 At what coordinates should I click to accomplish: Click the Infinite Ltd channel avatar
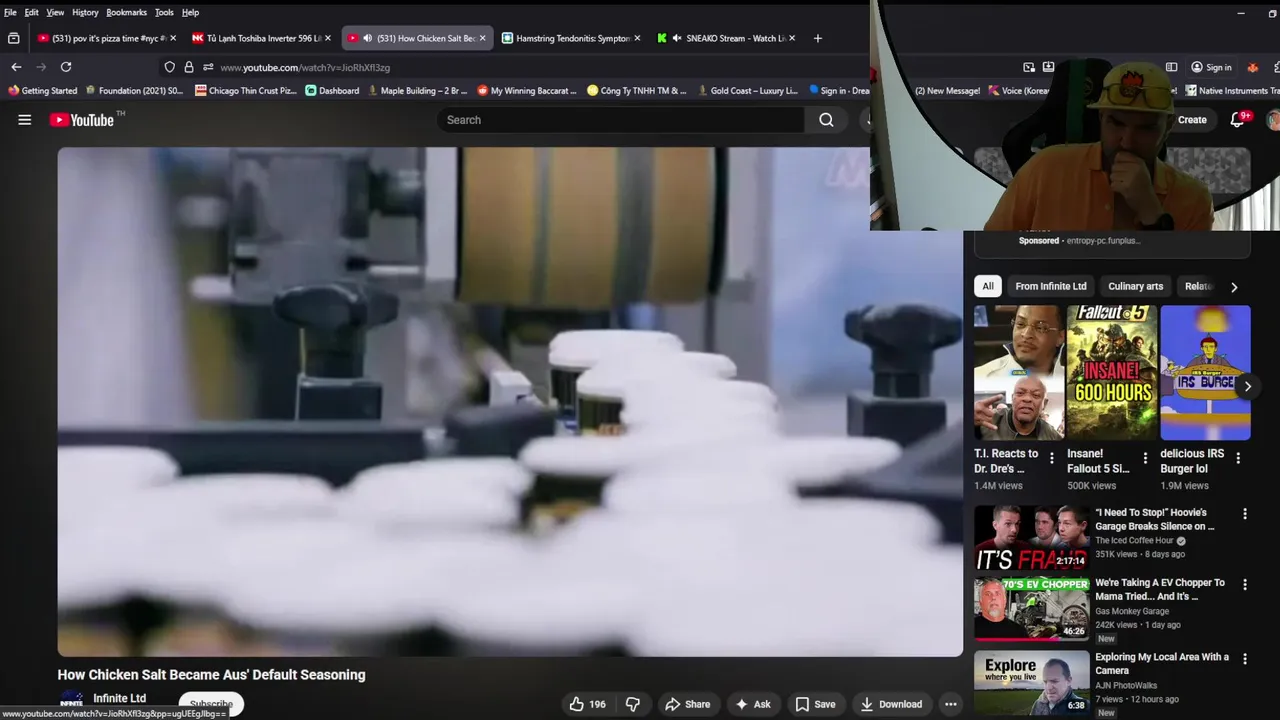[71, 702]
